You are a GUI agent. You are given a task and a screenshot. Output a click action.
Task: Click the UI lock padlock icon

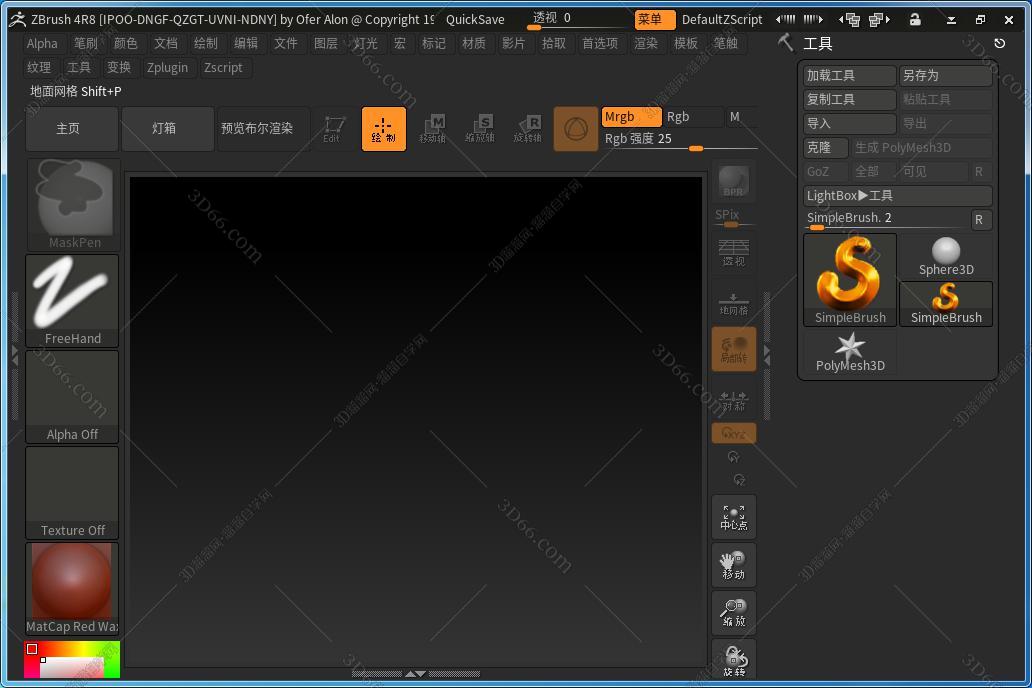pos(915,20)
